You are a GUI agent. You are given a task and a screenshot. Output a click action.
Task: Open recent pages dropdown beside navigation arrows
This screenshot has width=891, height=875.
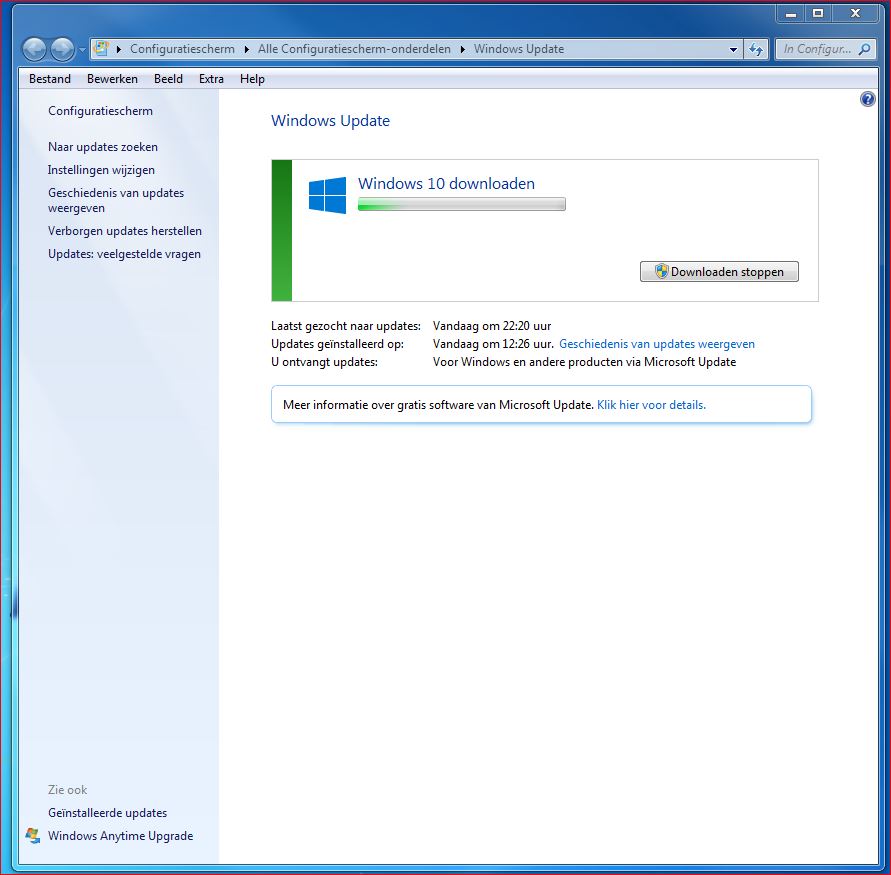[82, 49]
